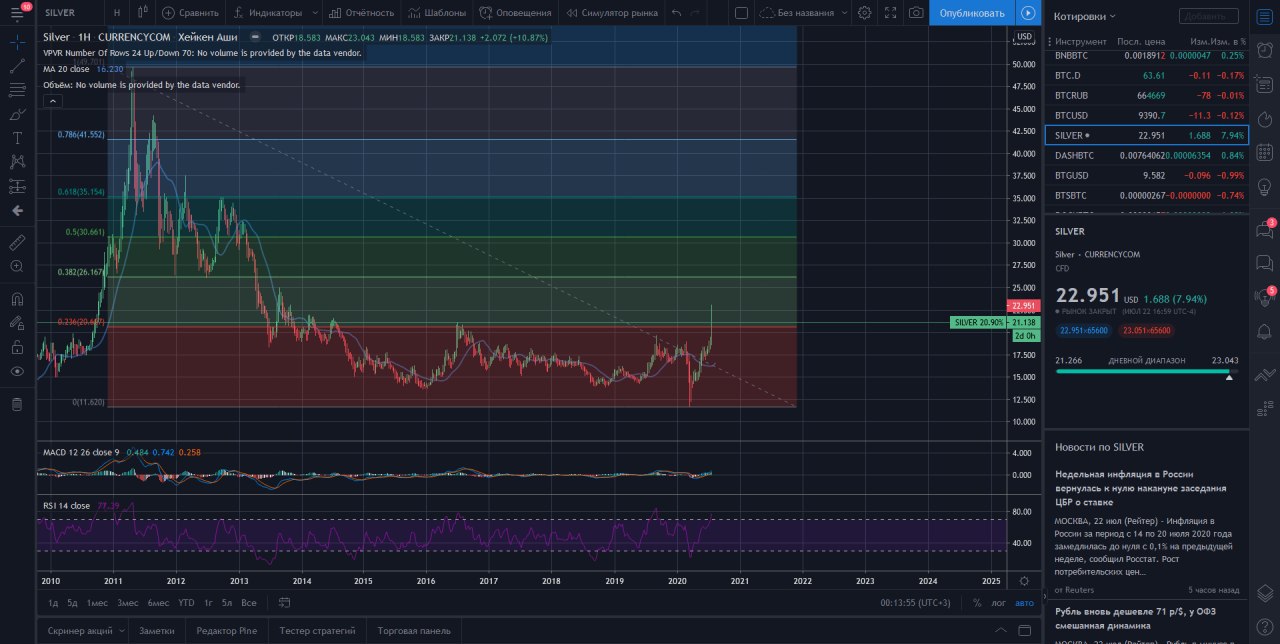Viewport: 1280px width, 644px height.
Task: Set time range to 5л
Action: pos(227,603)
